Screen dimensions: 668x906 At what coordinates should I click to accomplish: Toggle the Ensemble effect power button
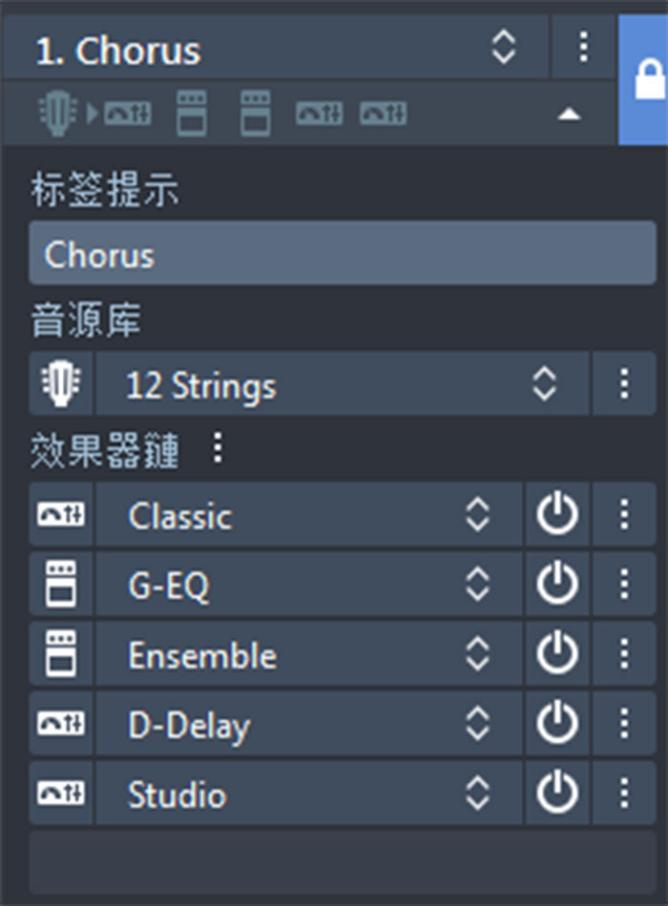(x=557, y=655)
